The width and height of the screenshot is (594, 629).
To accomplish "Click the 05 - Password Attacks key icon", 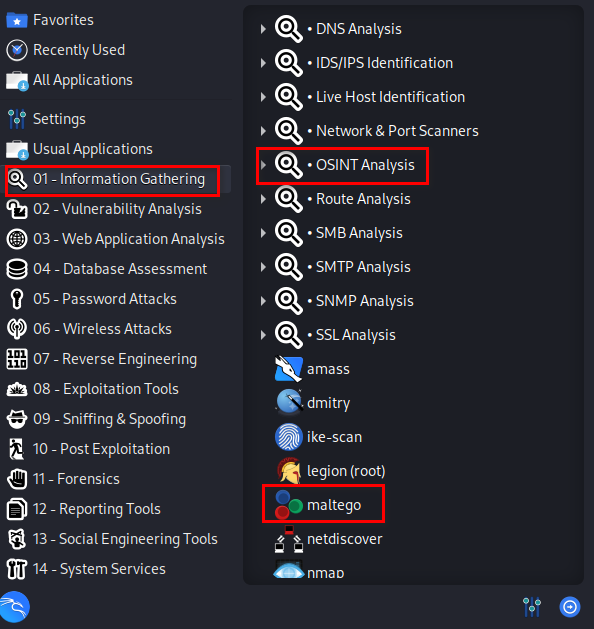I will coord(17,299).
